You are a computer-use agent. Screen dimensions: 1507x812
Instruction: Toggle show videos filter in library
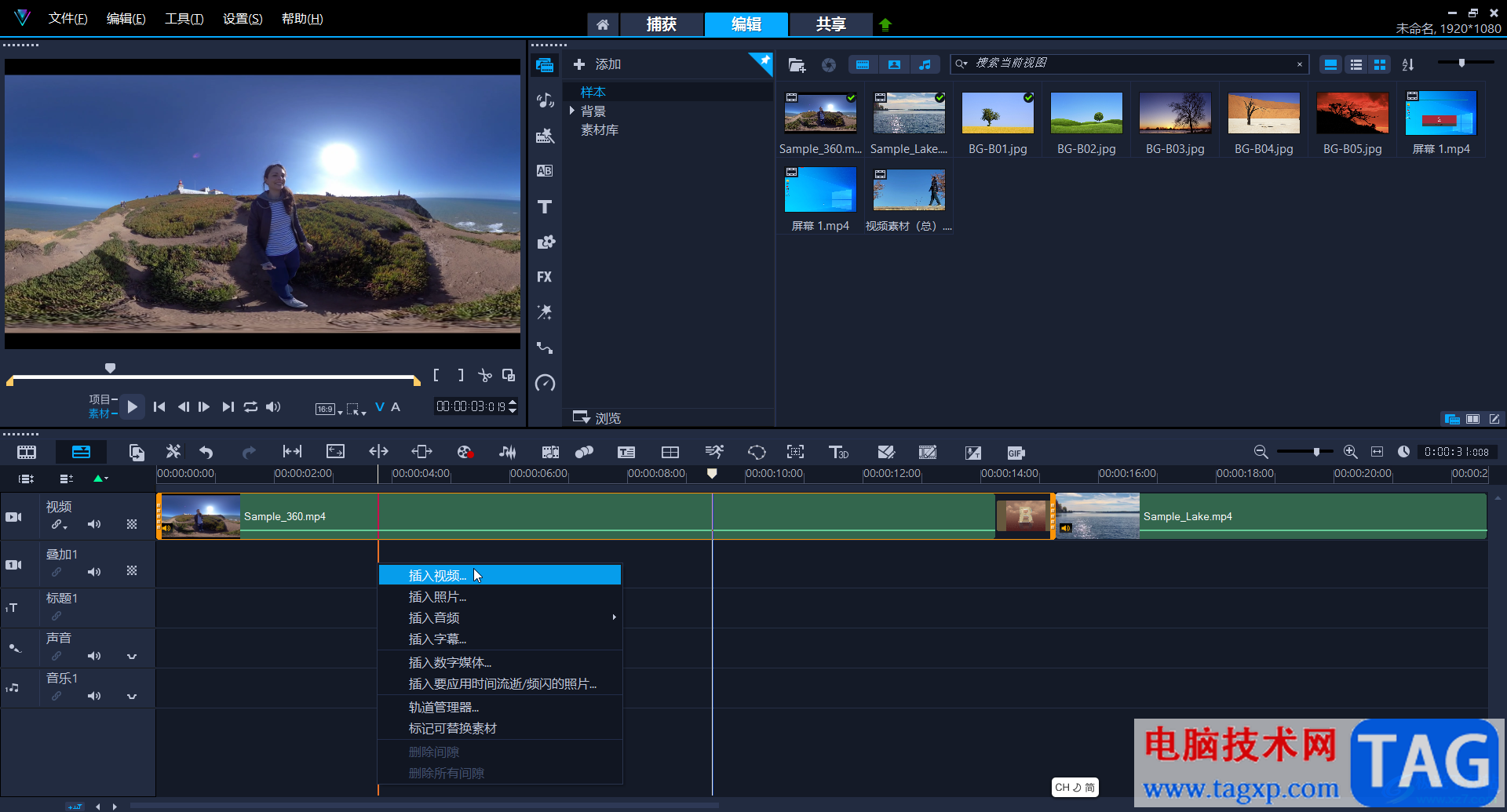(863, 64)
